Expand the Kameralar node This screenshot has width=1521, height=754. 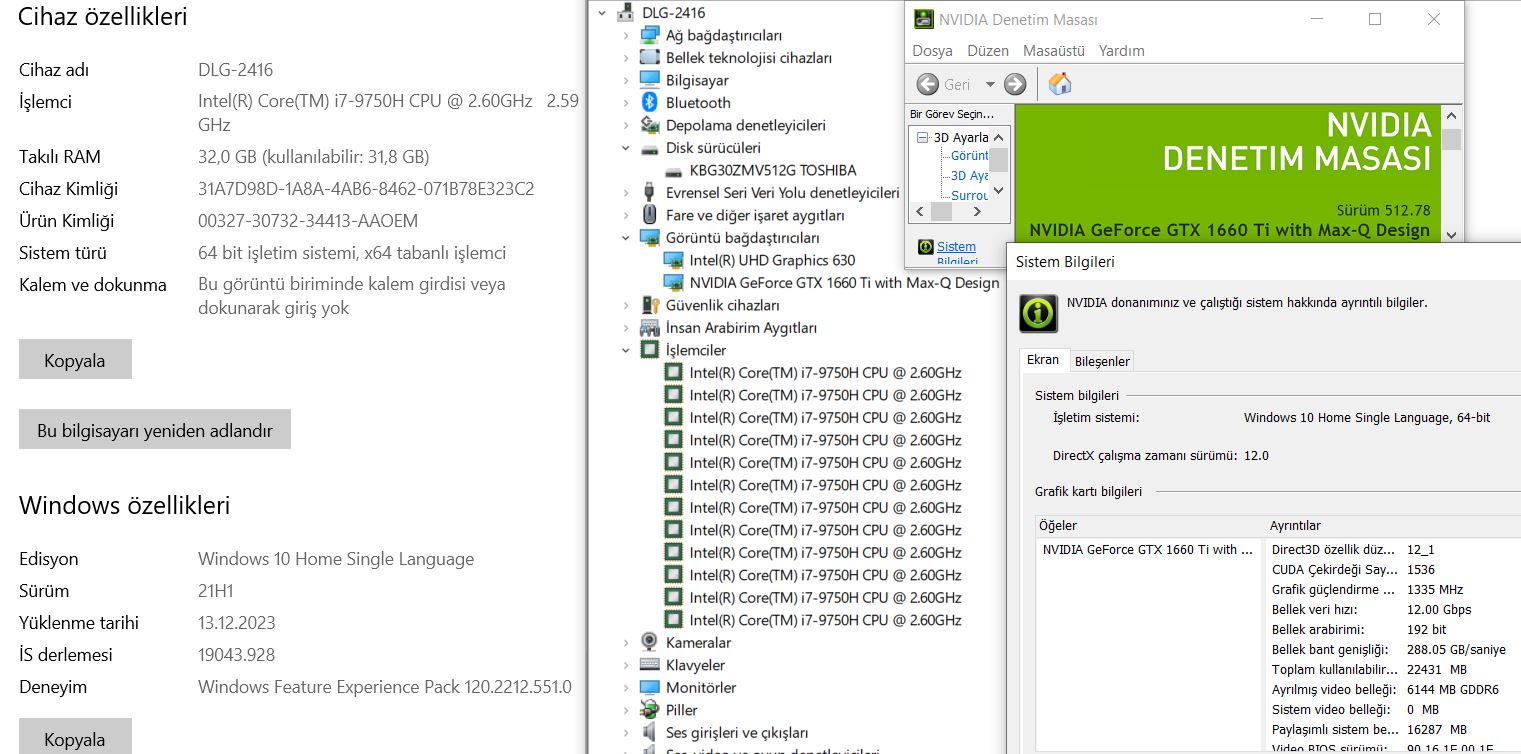click(626, 642)
